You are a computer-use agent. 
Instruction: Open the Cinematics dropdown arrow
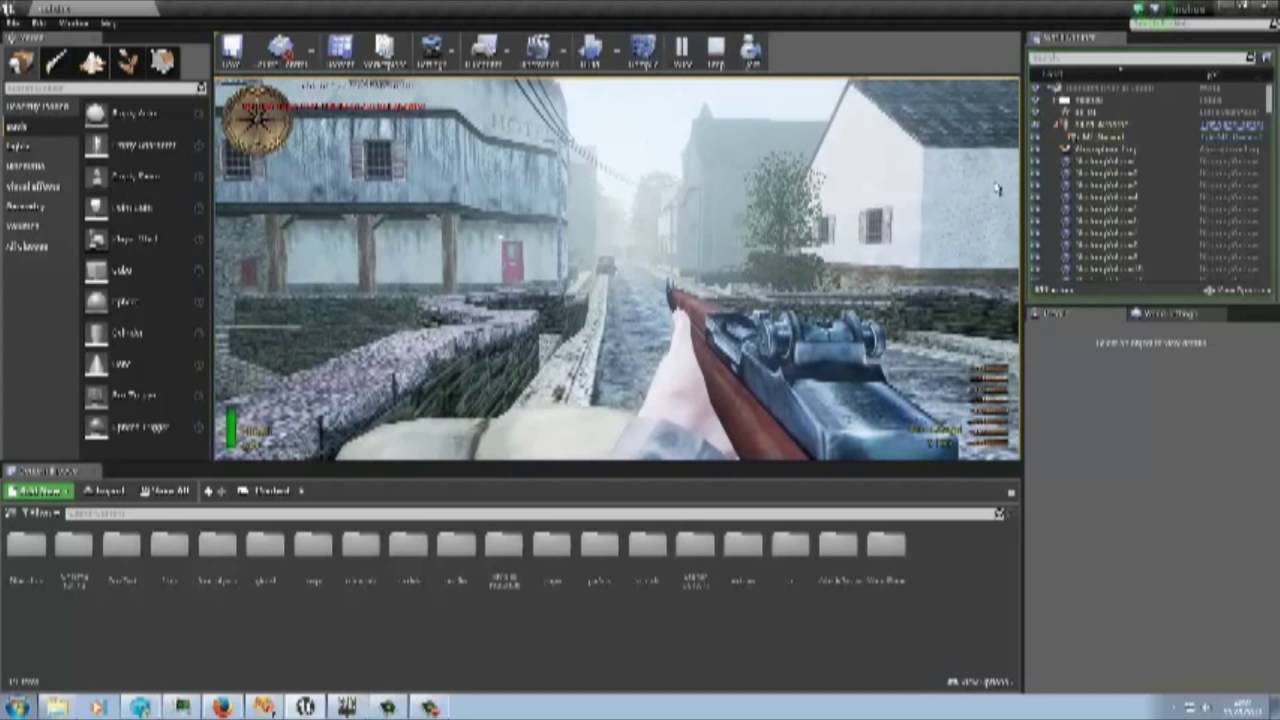coord(564,50)
